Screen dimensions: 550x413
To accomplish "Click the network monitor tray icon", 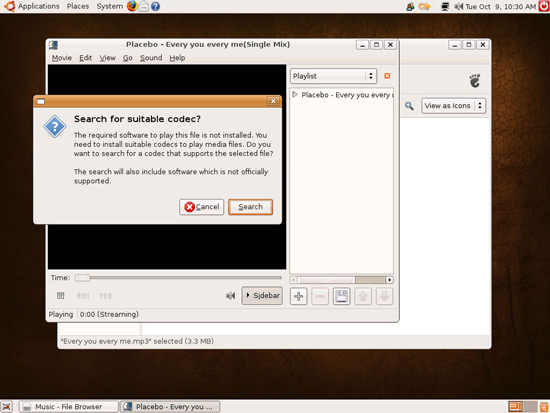I will coord(445,6).
